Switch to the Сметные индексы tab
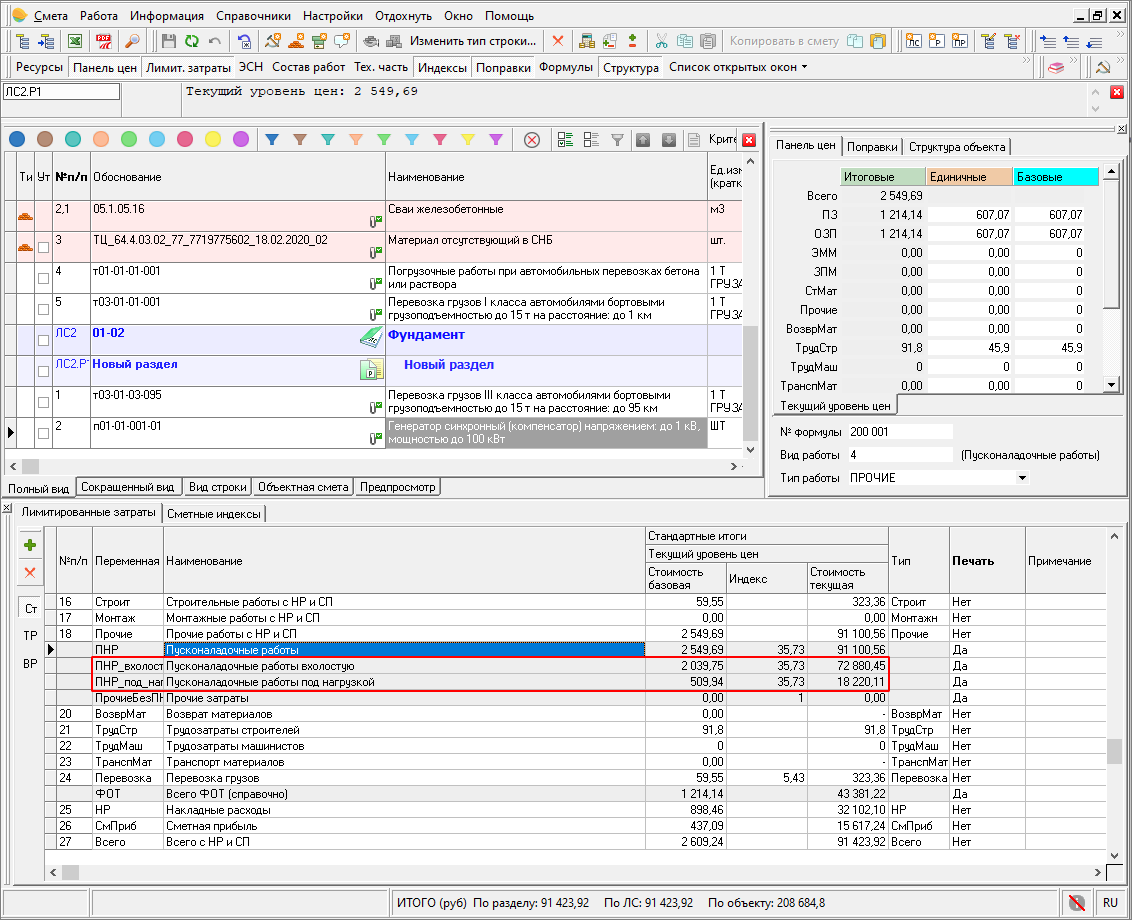 (x=214, y=514)
